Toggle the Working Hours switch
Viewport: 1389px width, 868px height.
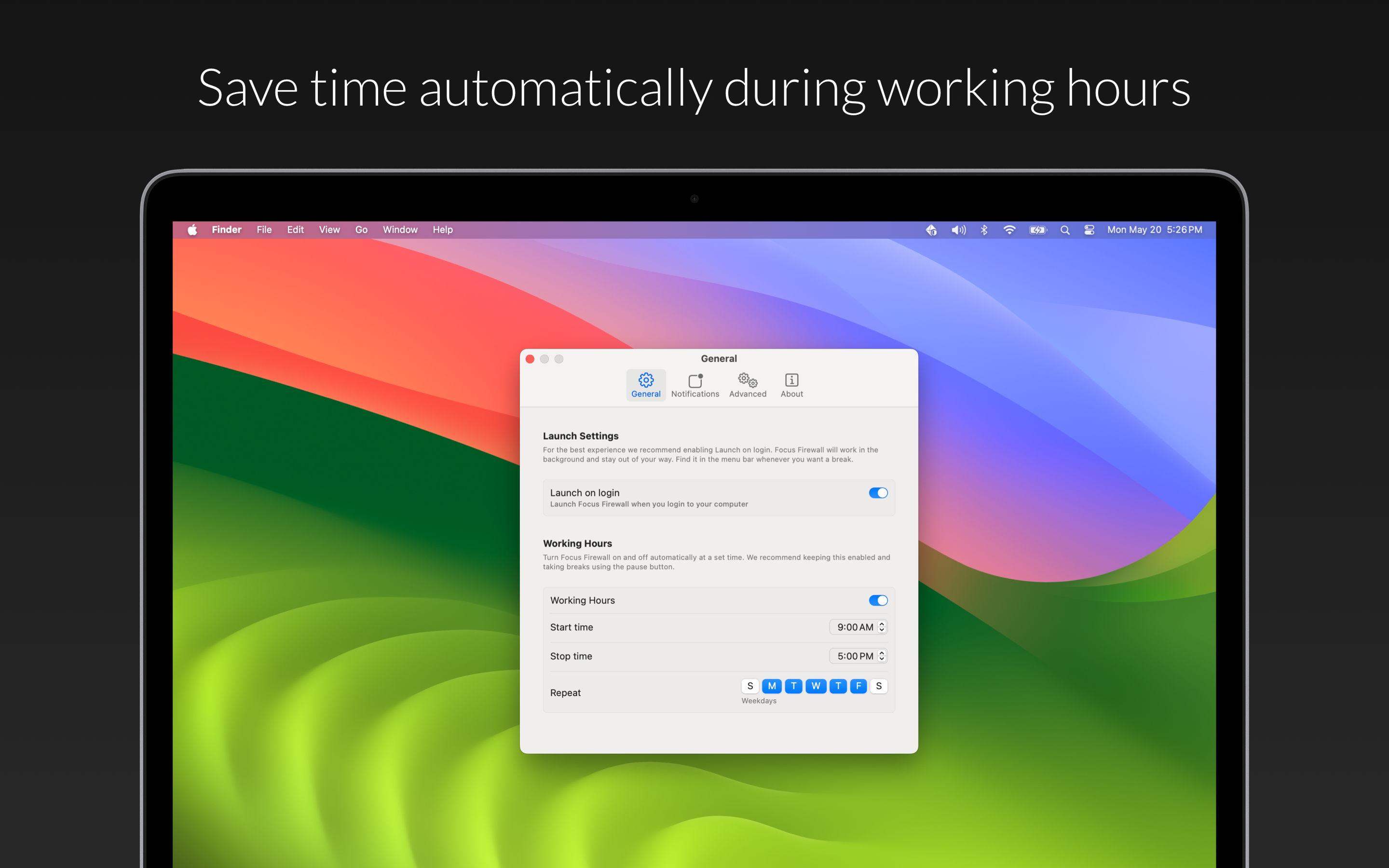pyautogui.click(x=878, y=600)
